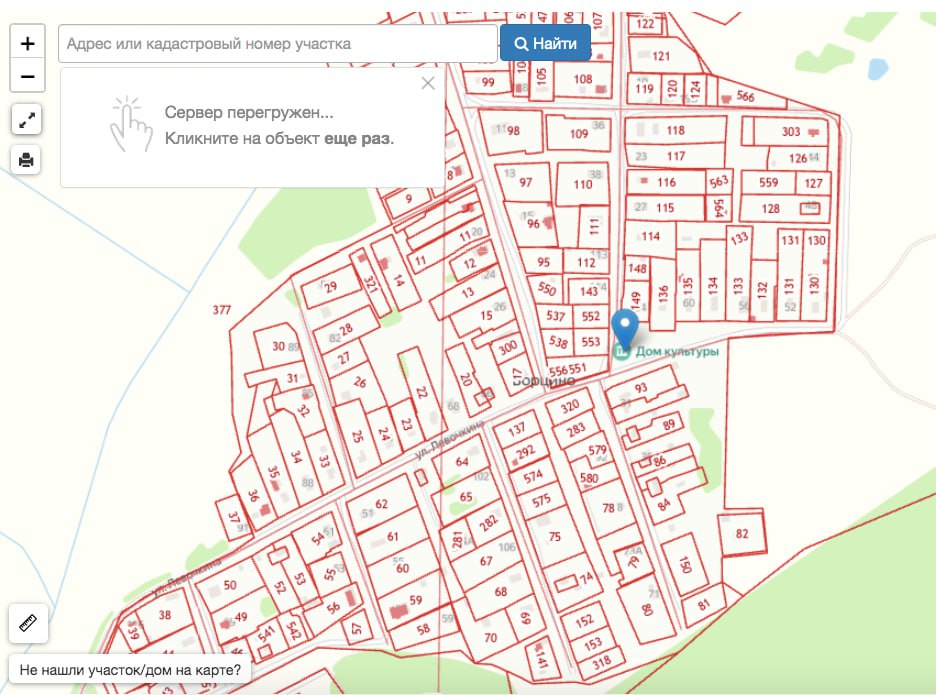Click the address or cadastral number field
Image resolution: width=936 pixels, height=695 pixels.
278,44
